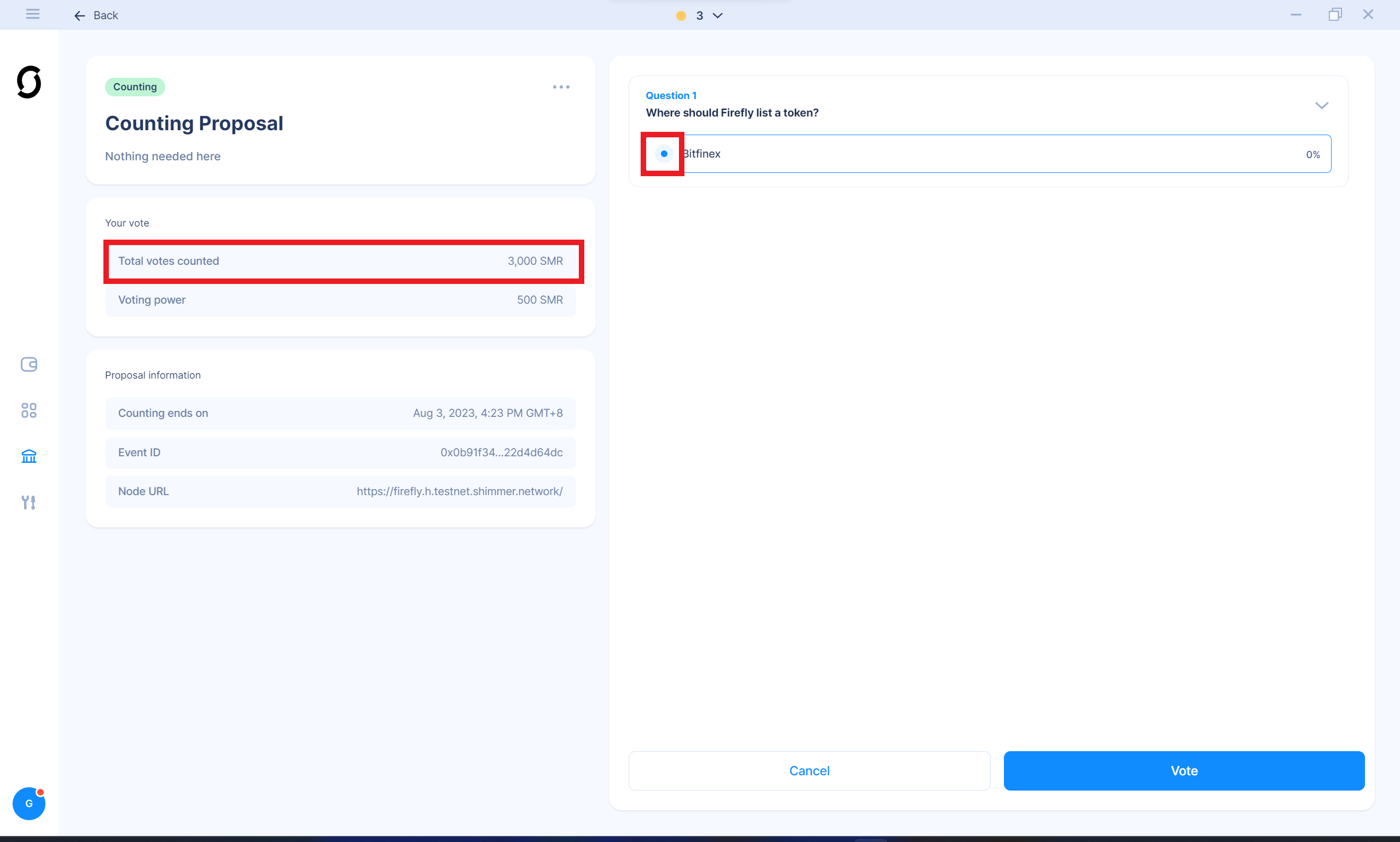Open account switcher dropdown labeled 3
1400x842 pixels.
point(699,16)
